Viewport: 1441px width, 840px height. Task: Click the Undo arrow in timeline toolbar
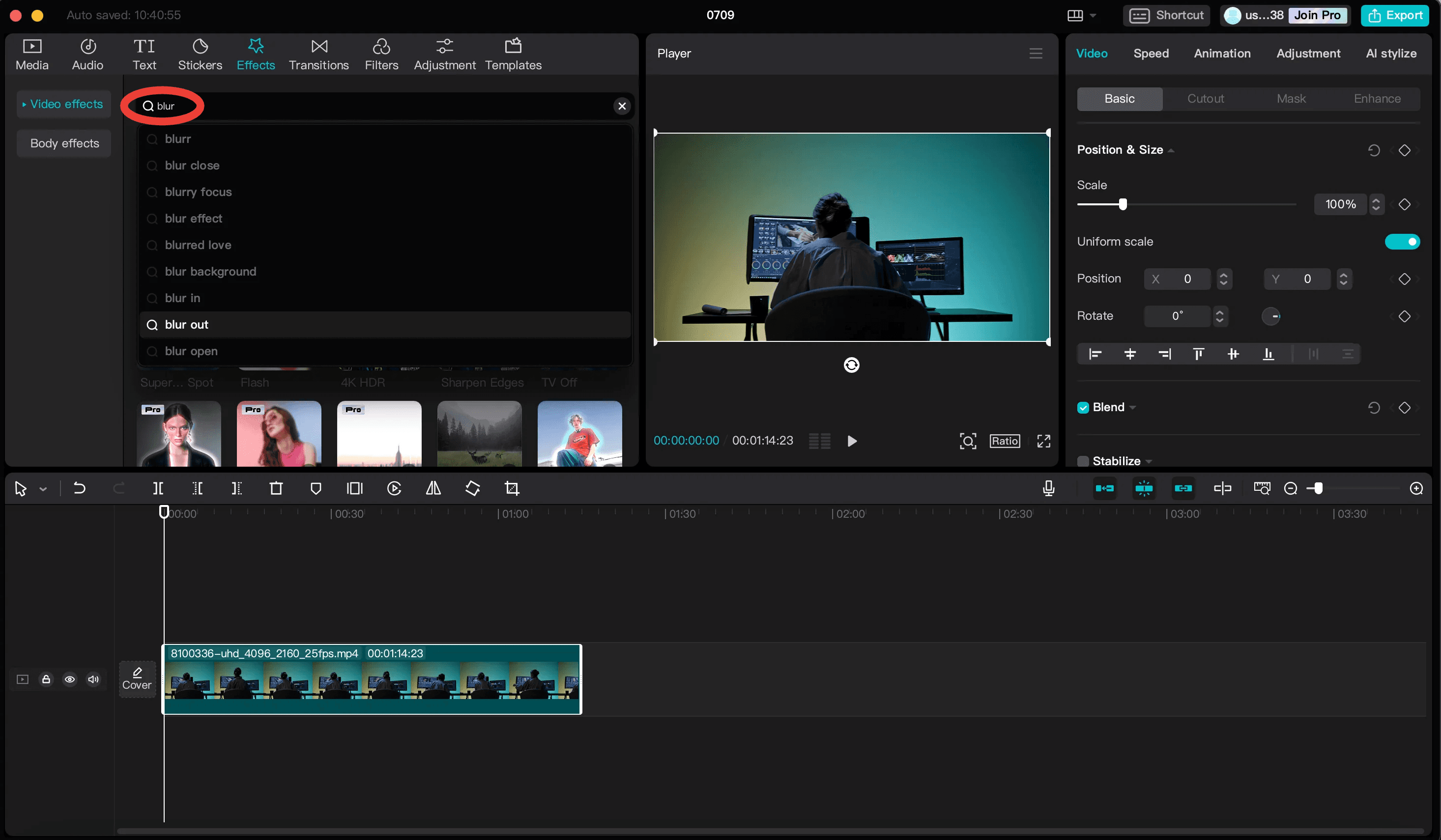pos(80,488)
